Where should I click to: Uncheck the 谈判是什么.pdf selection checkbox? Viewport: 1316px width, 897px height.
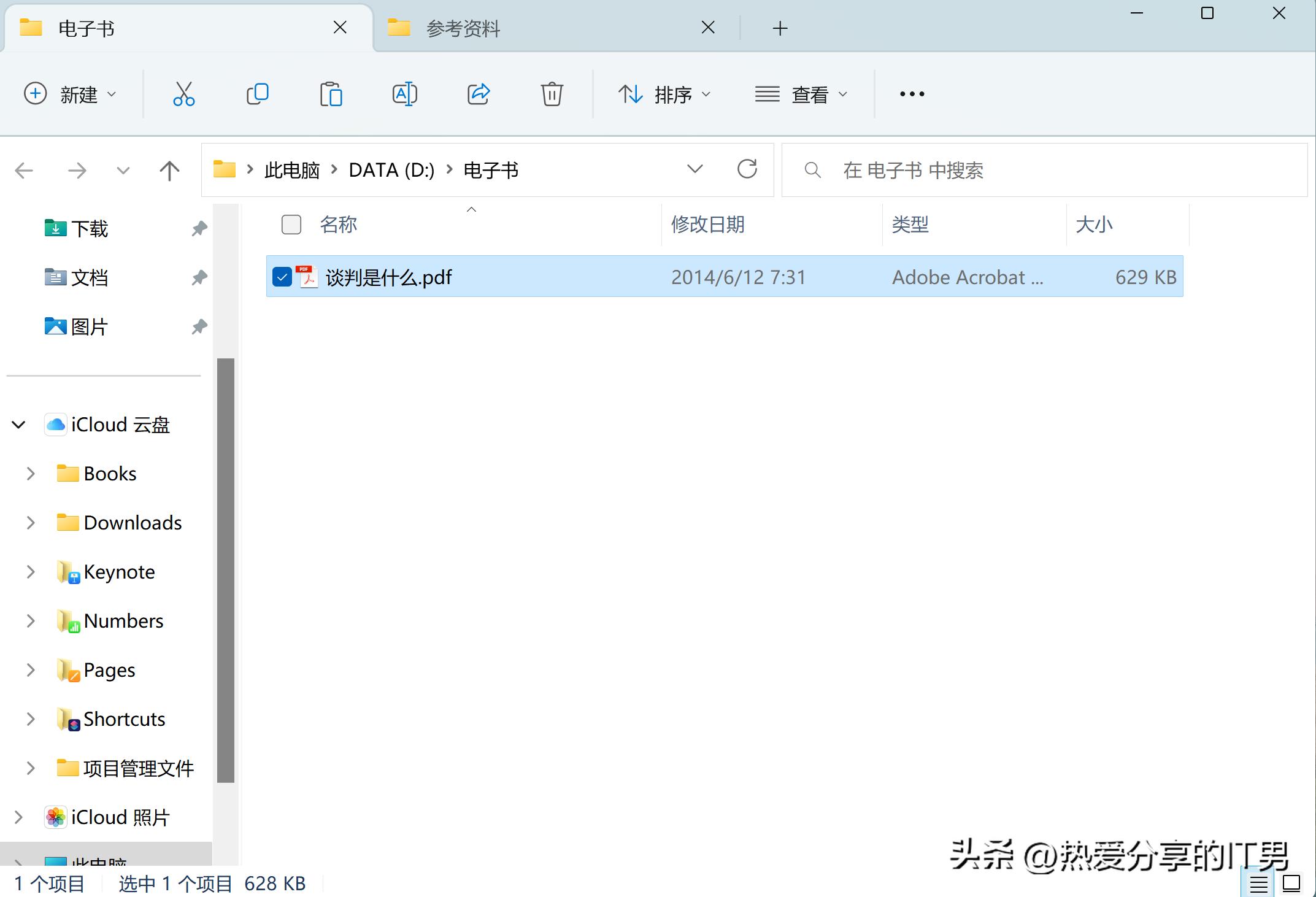(x=282, y=277)
